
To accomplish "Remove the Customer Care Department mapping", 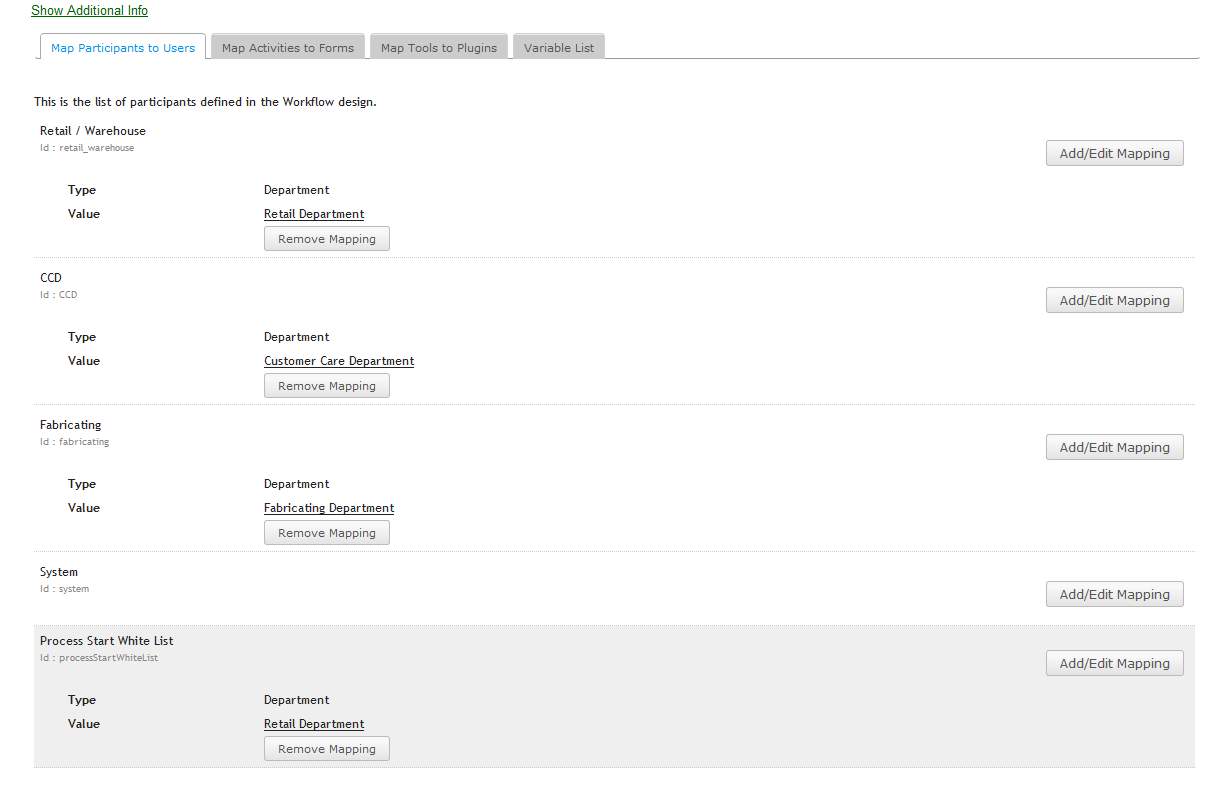I will 327,386.
